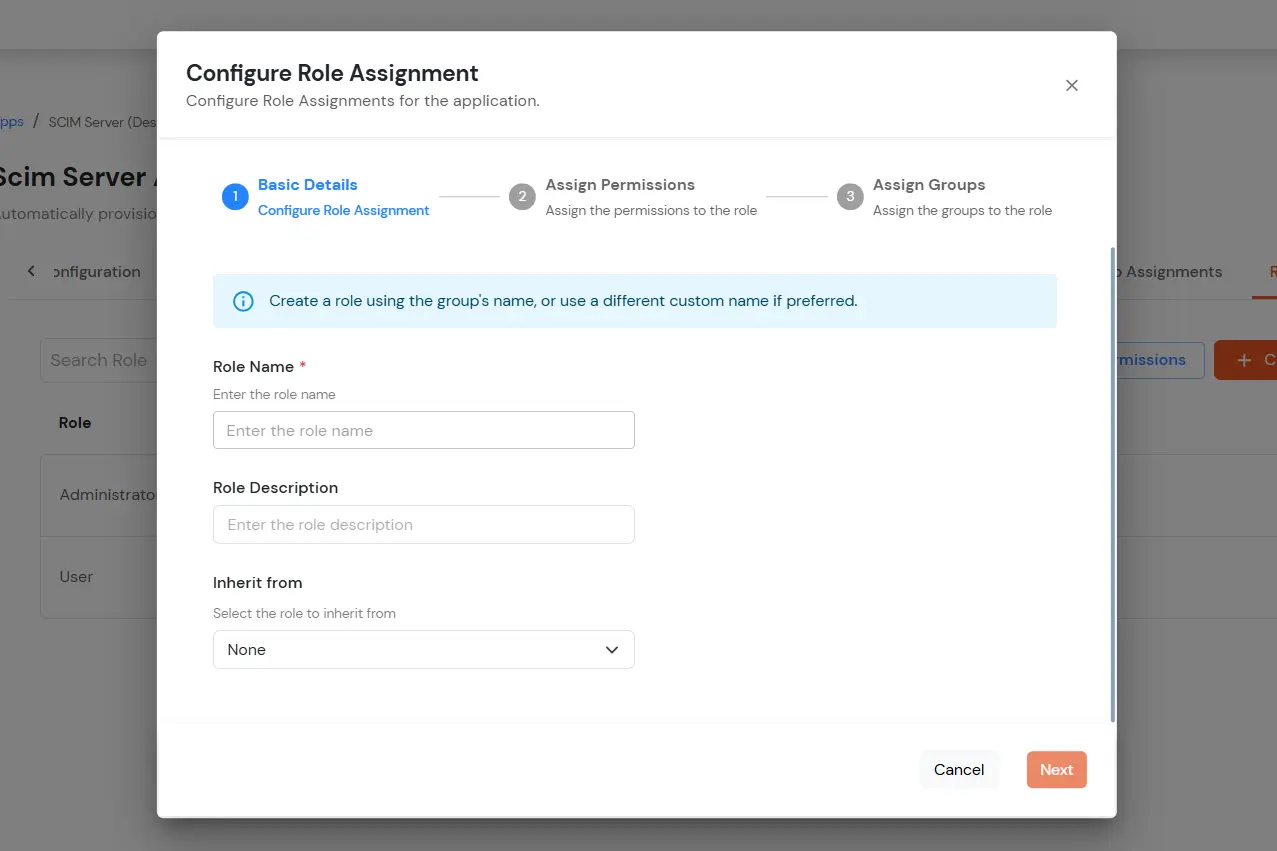Select the step 2 Assign Permissions circle
The image size is (1277, 851).
522,196
